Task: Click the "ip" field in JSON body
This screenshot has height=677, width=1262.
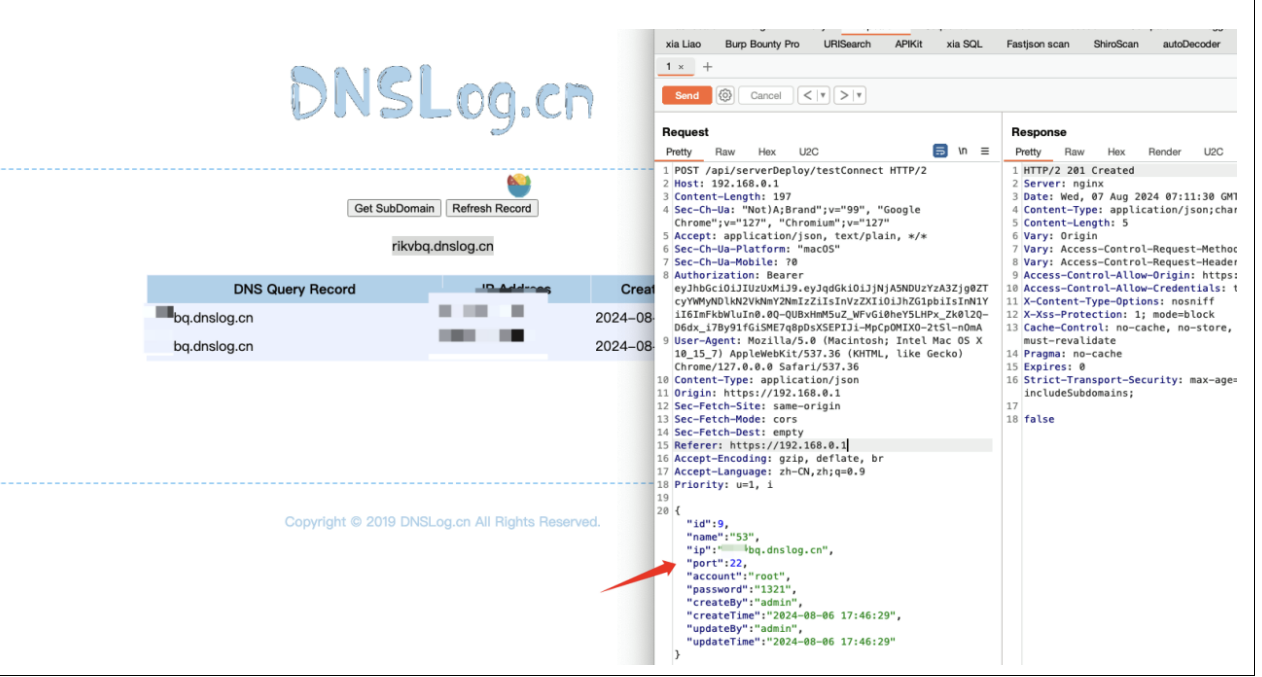Action: (759, 549)
